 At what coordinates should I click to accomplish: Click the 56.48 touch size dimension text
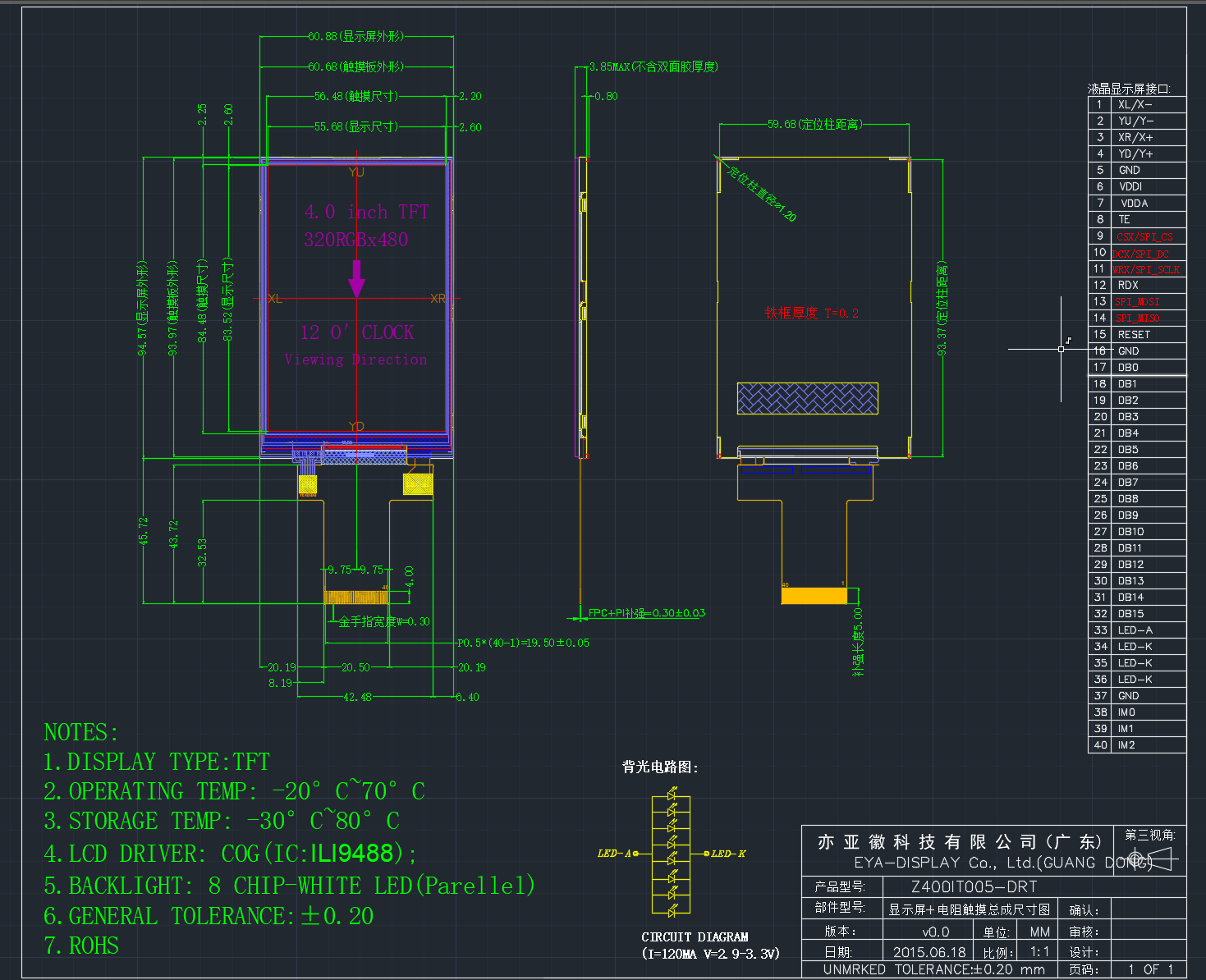[x=356, y=96]
